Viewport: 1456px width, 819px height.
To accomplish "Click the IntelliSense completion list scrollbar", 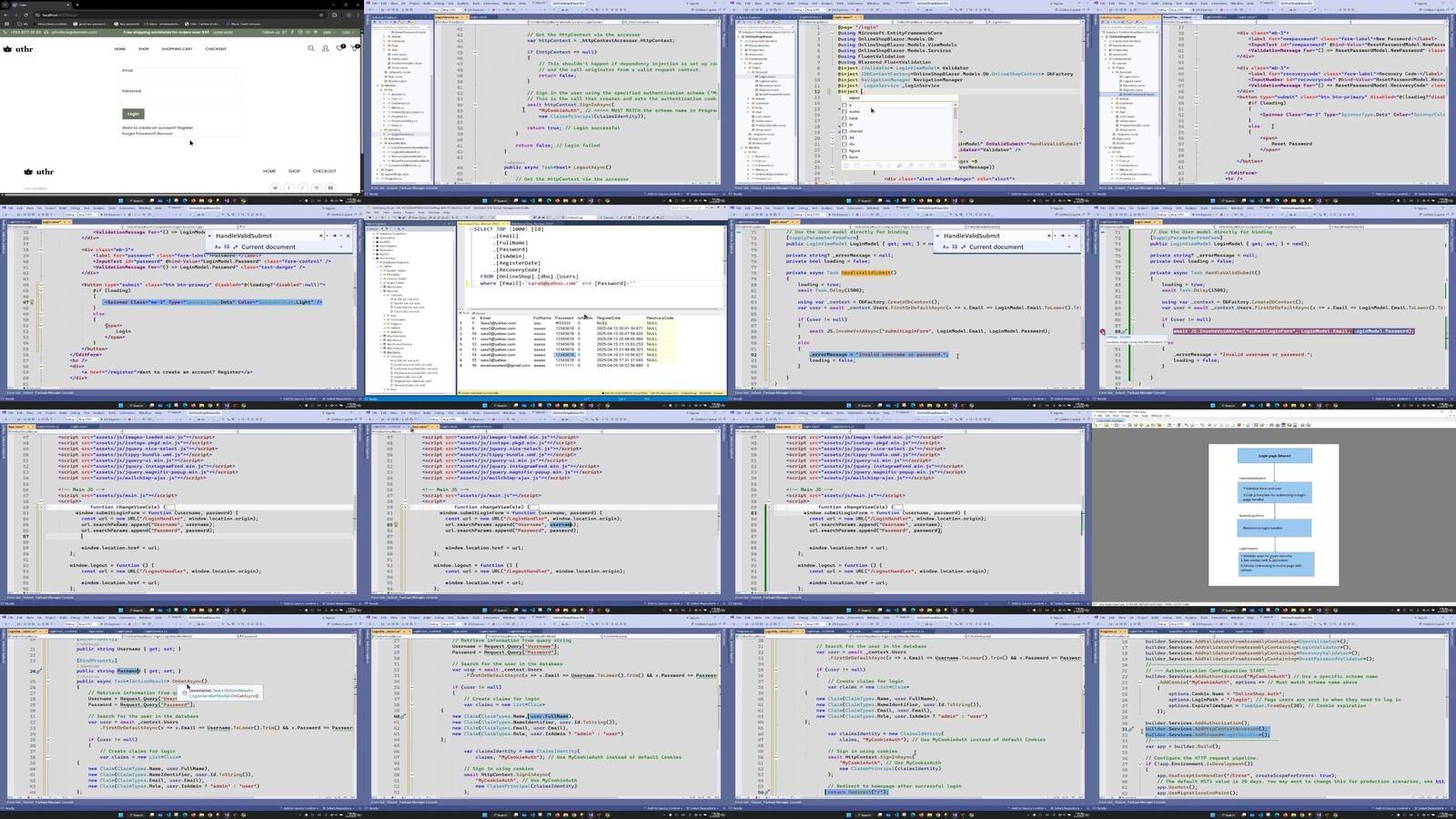I will point(955,113).
